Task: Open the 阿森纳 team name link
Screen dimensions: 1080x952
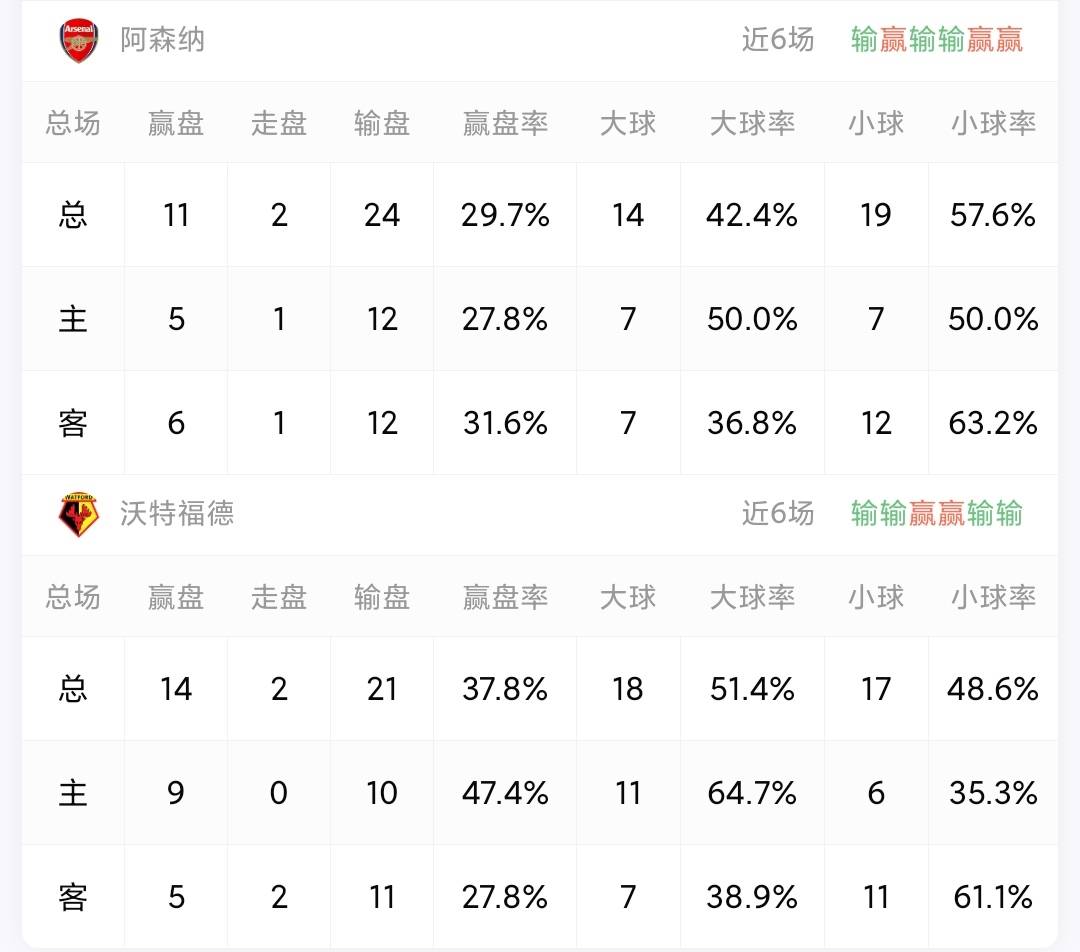Action: pos(163,40)
